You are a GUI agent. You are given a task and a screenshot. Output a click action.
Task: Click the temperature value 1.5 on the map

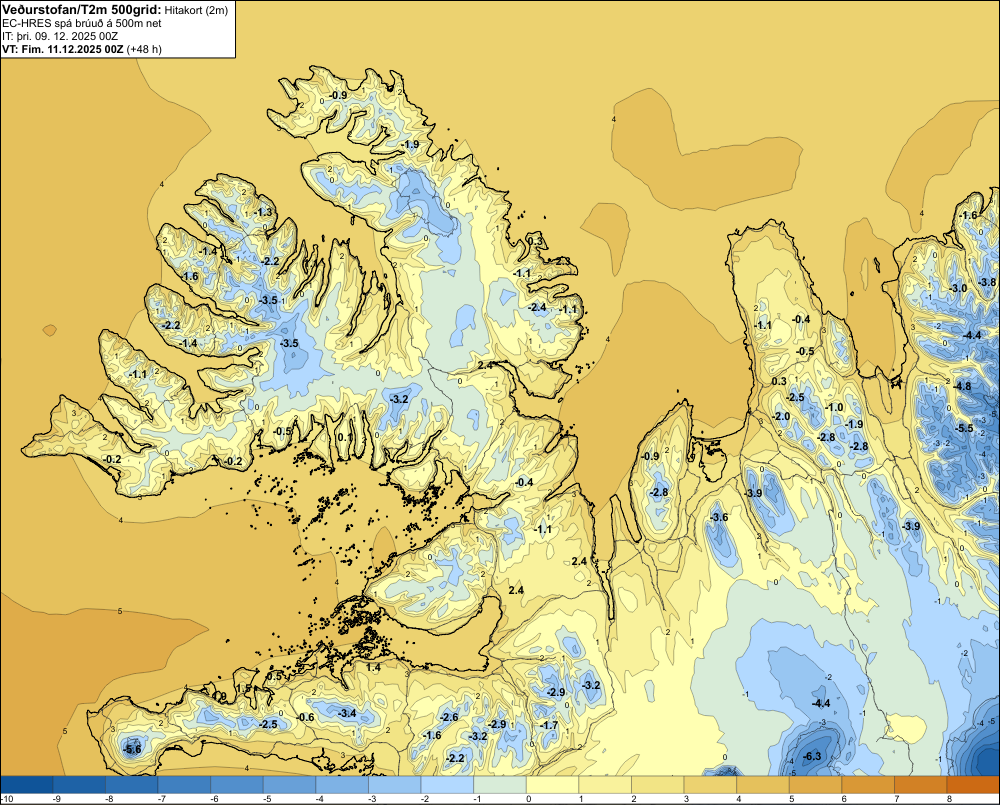pos(244,688)
